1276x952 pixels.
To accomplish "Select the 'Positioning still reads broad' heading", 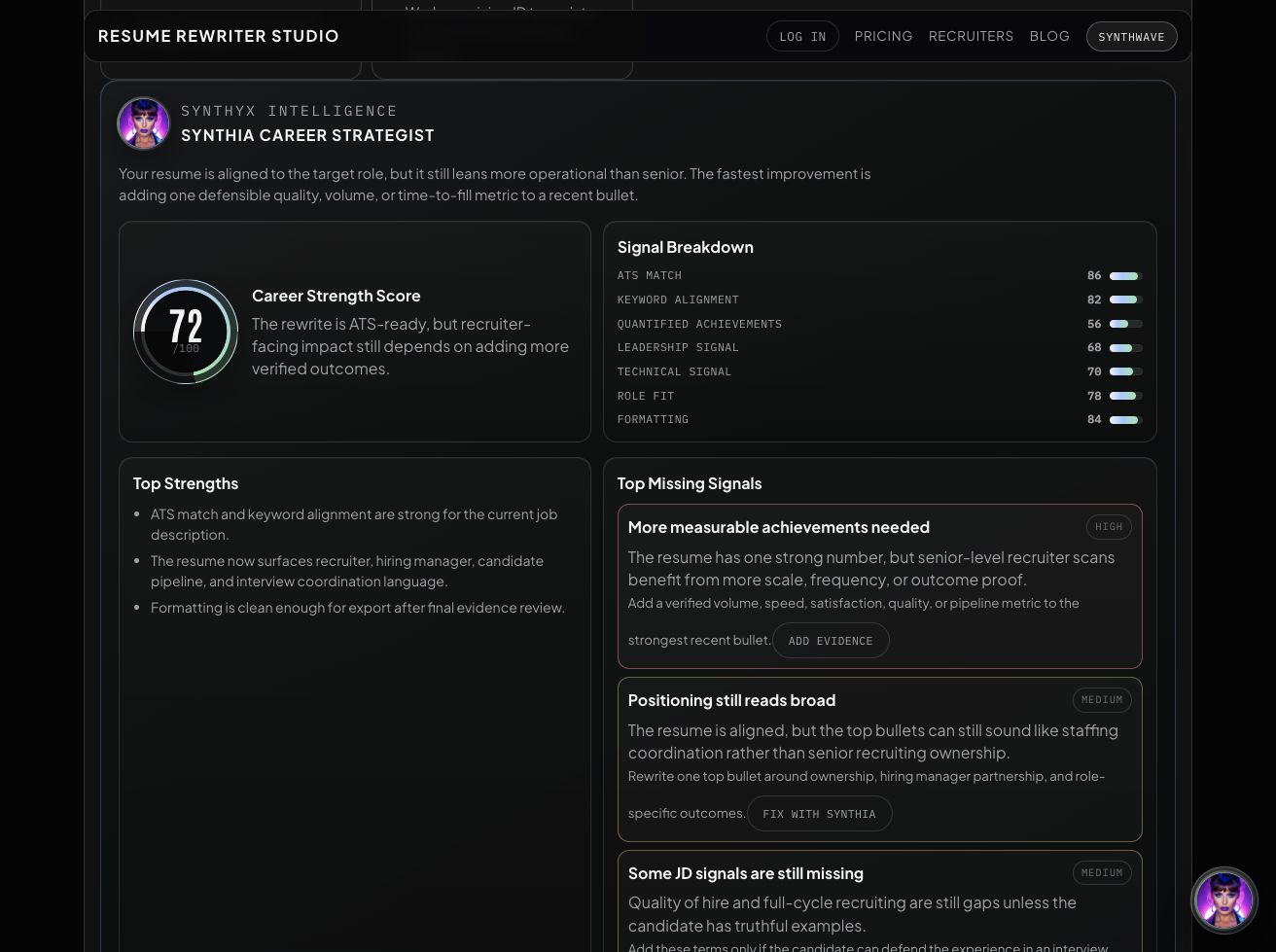I will (731, 700).
